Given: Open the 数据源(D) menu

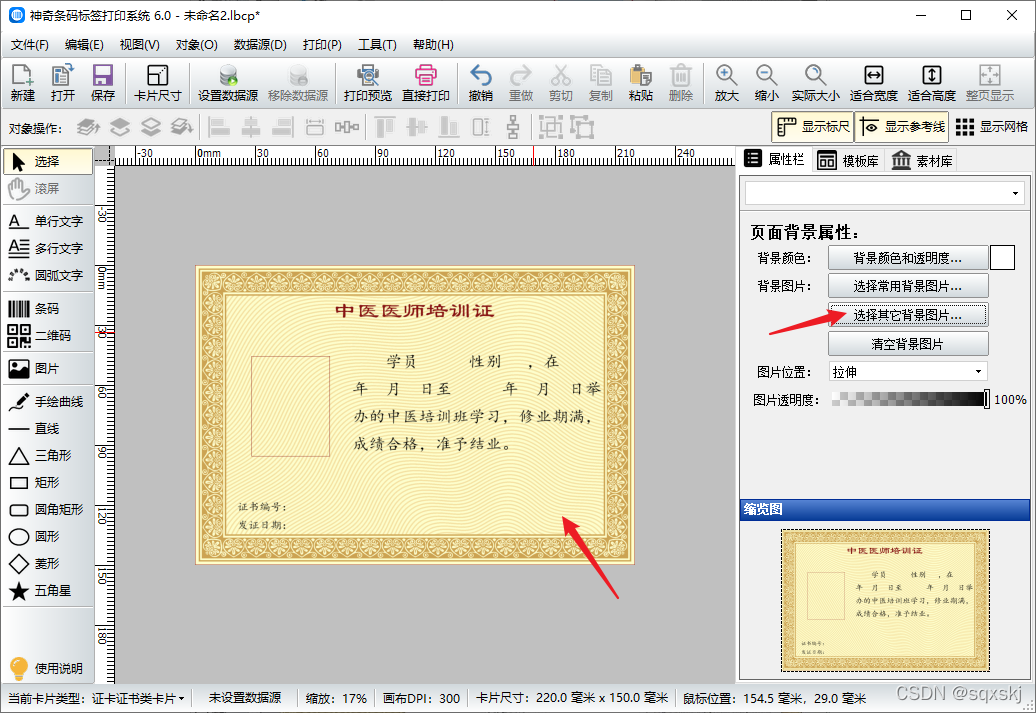Looking at the screenshot, I should point(260,45).
